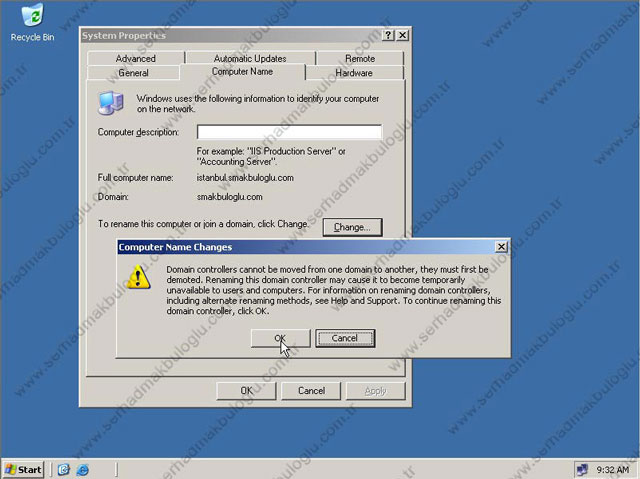This screenshot has height=479, width=640.
Task: Focus the Computer description text field
Action: pos(289,132)
